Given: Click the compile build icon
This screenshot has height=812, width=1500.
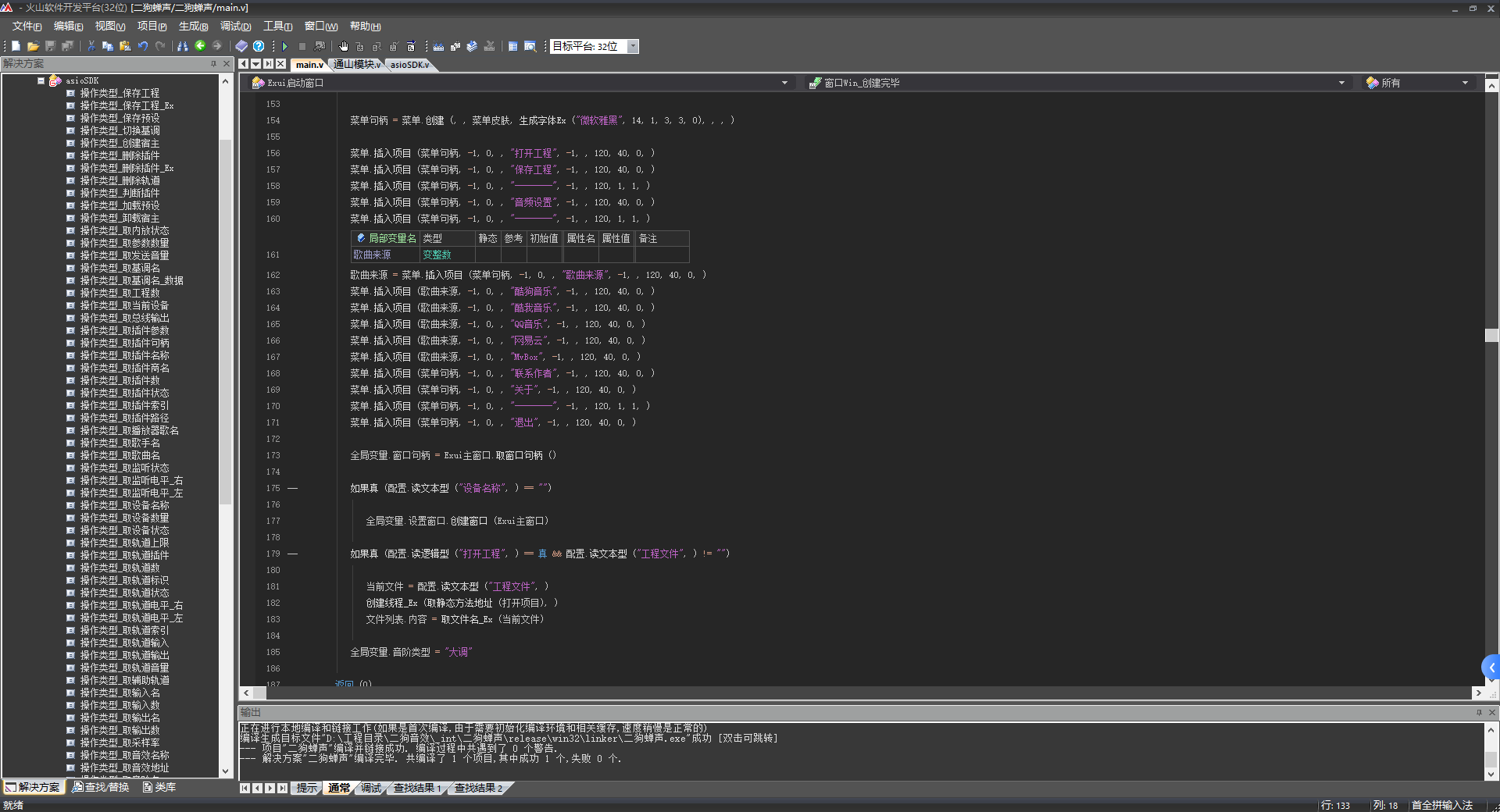Looking at the screenshot, I should coord(438,46).
